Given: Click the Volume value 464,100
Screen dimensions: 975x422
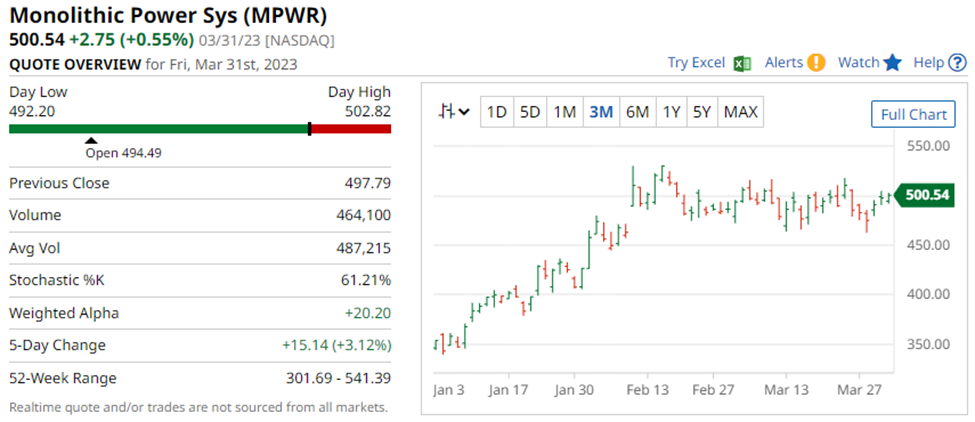Looking at the screenshot, I should point(365,216).
